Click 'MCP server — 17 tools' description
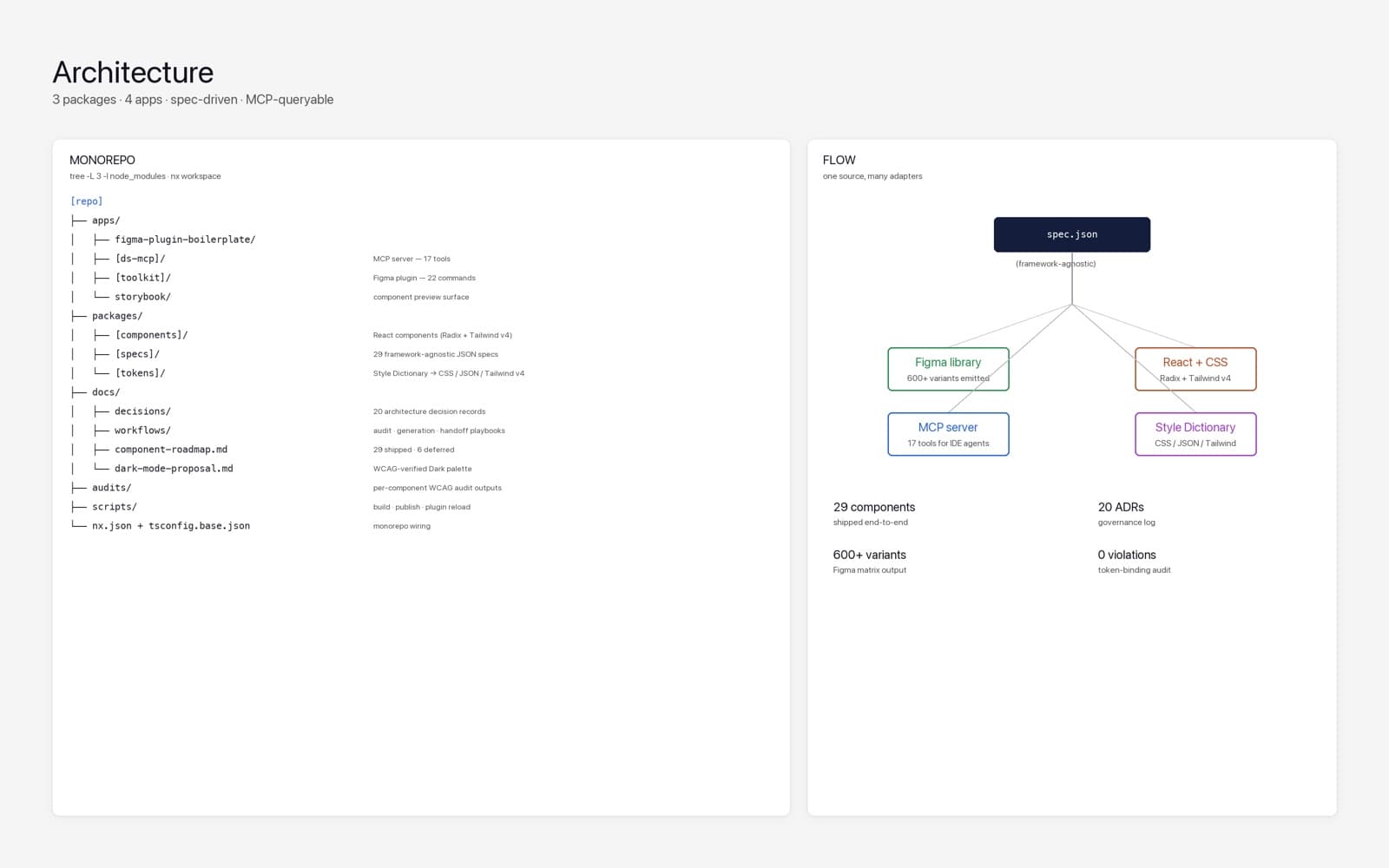The image size is (1389, 868). (x=411, y=259)
